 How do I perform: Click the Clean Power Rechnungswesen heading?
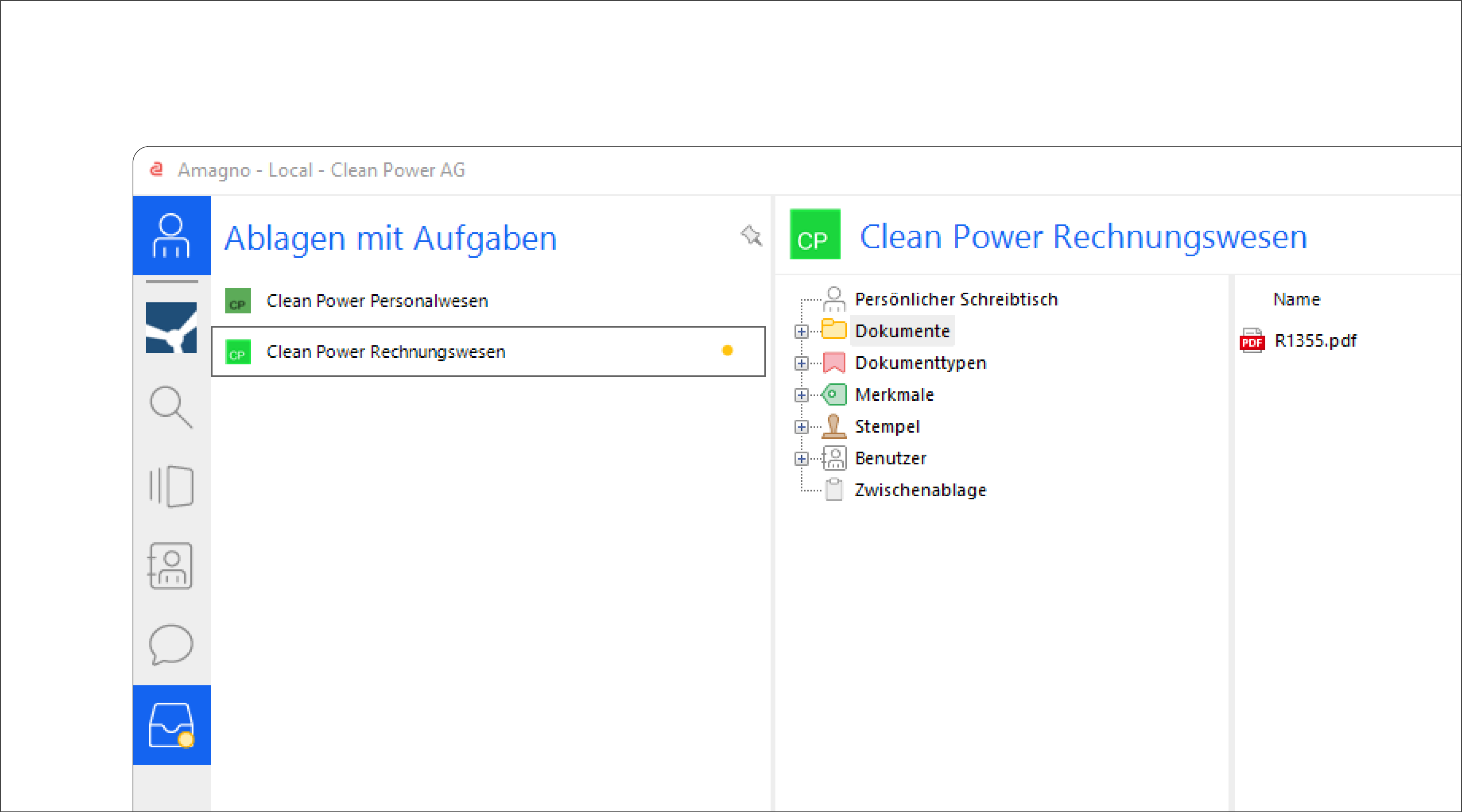click(x=1083, y=236)
